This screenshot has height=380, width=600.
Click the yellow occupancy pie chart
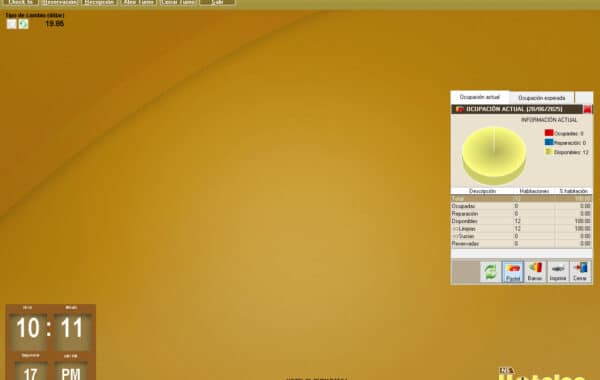point(494,155)
